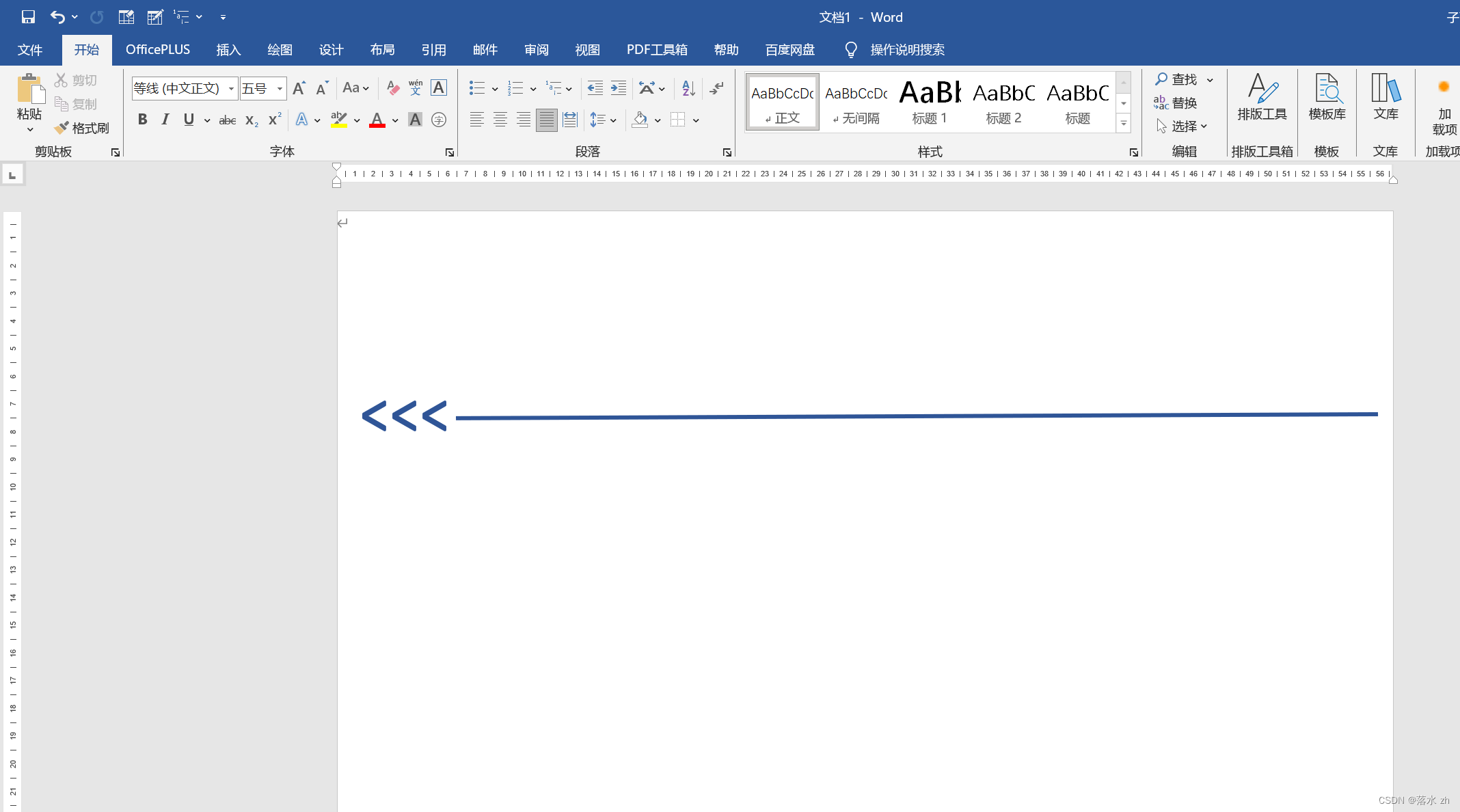Screen dimensions: 1460x812
Task: Click the Bold formatting icon
Action: (142, 120)
